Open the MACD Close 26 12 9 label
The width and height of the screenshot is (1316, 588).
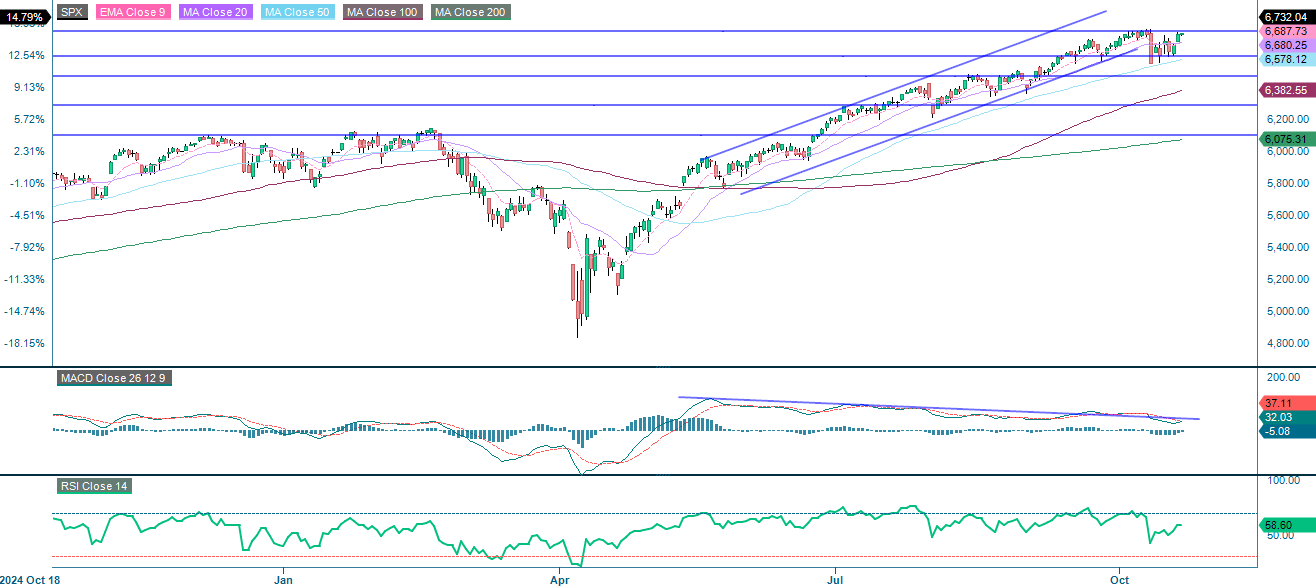click(112, 378)
